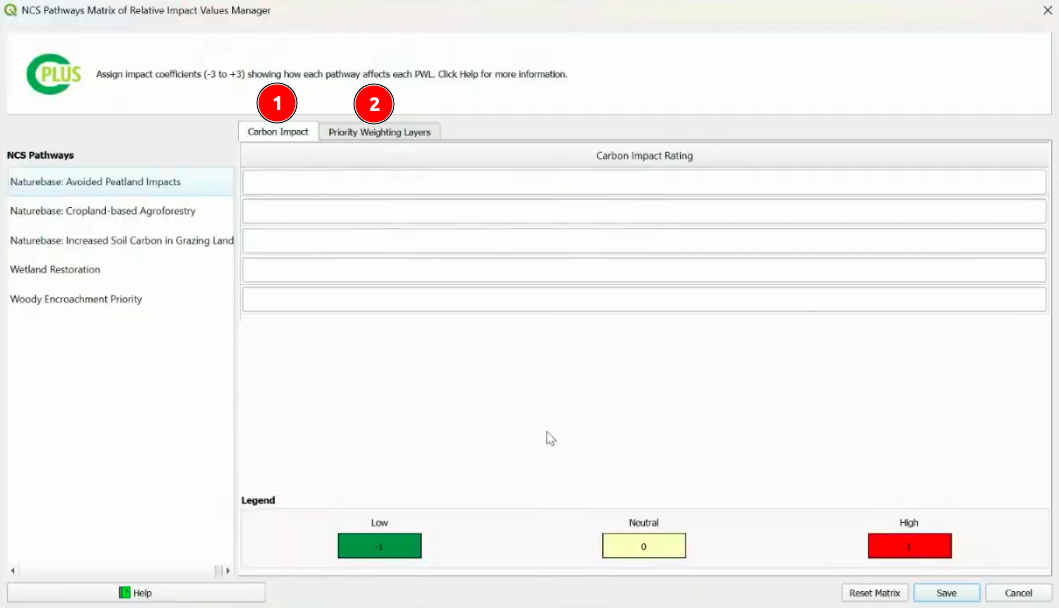
Task: Choose the Woody Encroachment Priority pathway
Action: [76, 299]
